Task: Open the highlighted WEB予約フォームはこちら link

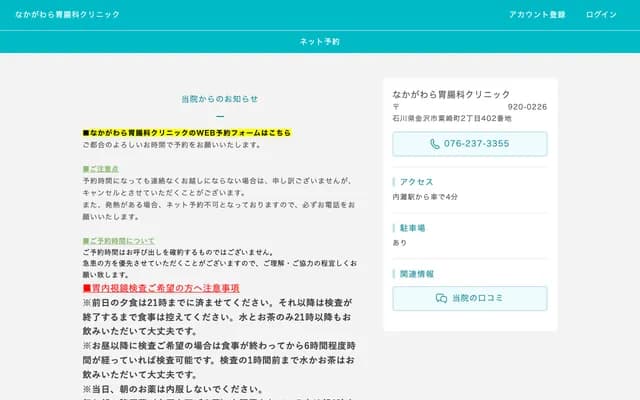Action: pyautogui.click(x=187, y=132)
